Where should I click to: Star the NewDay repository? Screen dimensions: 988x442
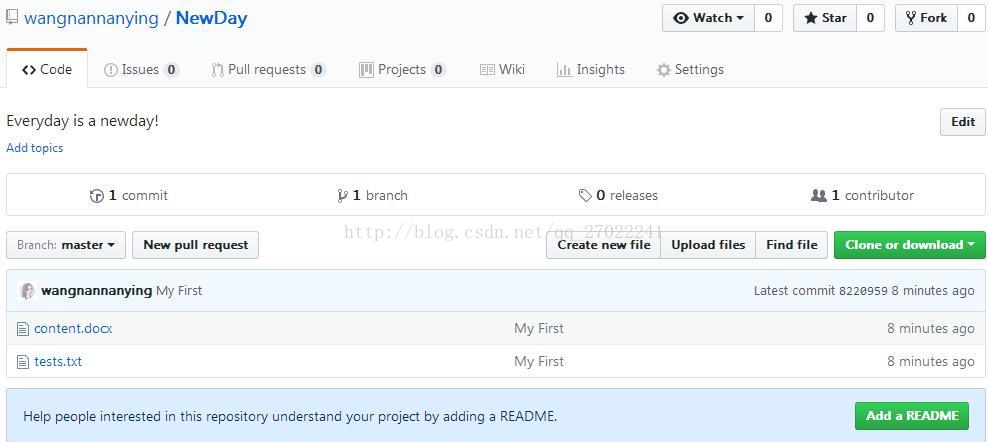[825, 18]
